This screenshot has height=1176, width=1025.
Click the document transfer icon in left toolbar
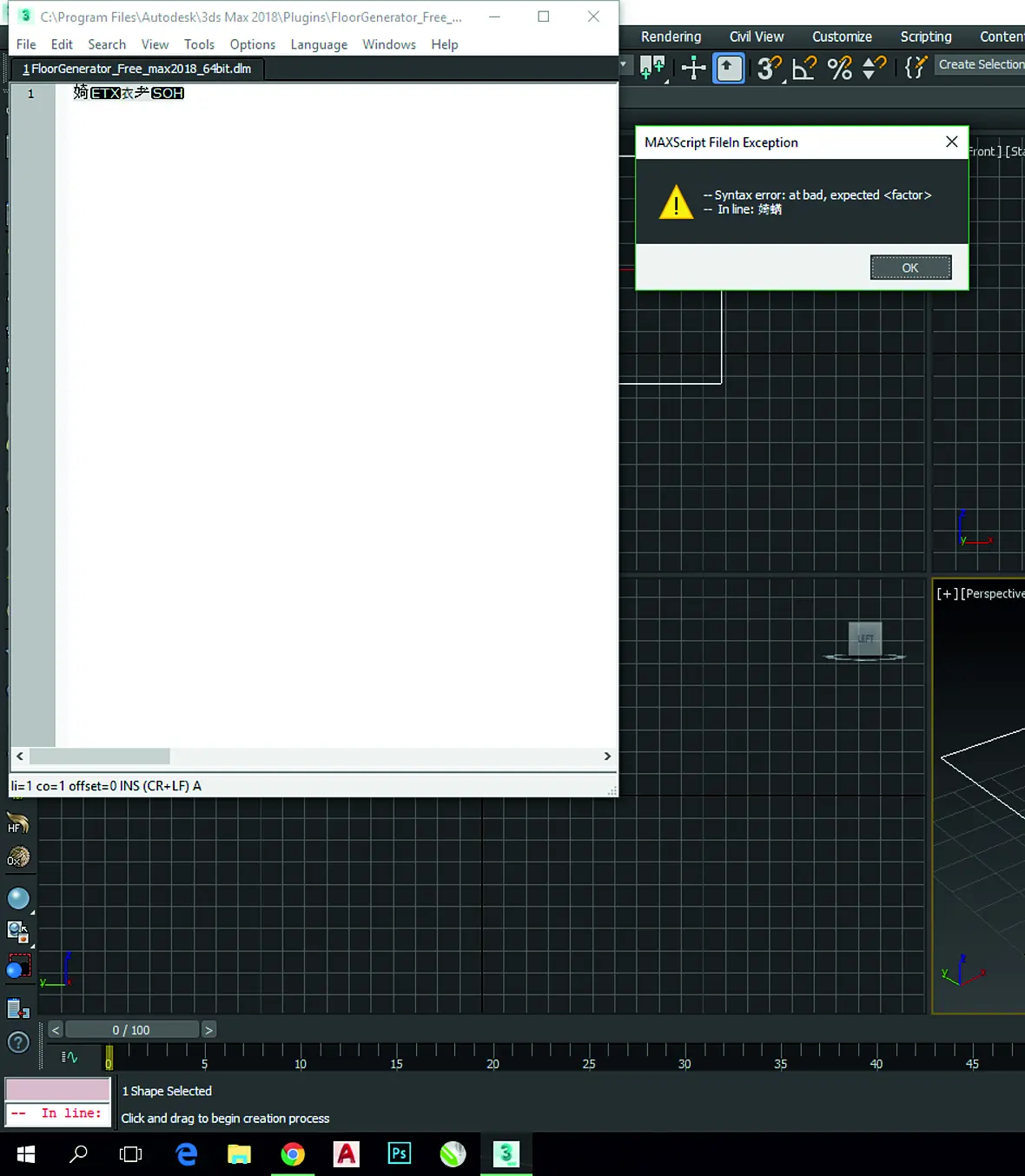(x=17, y=1009)
